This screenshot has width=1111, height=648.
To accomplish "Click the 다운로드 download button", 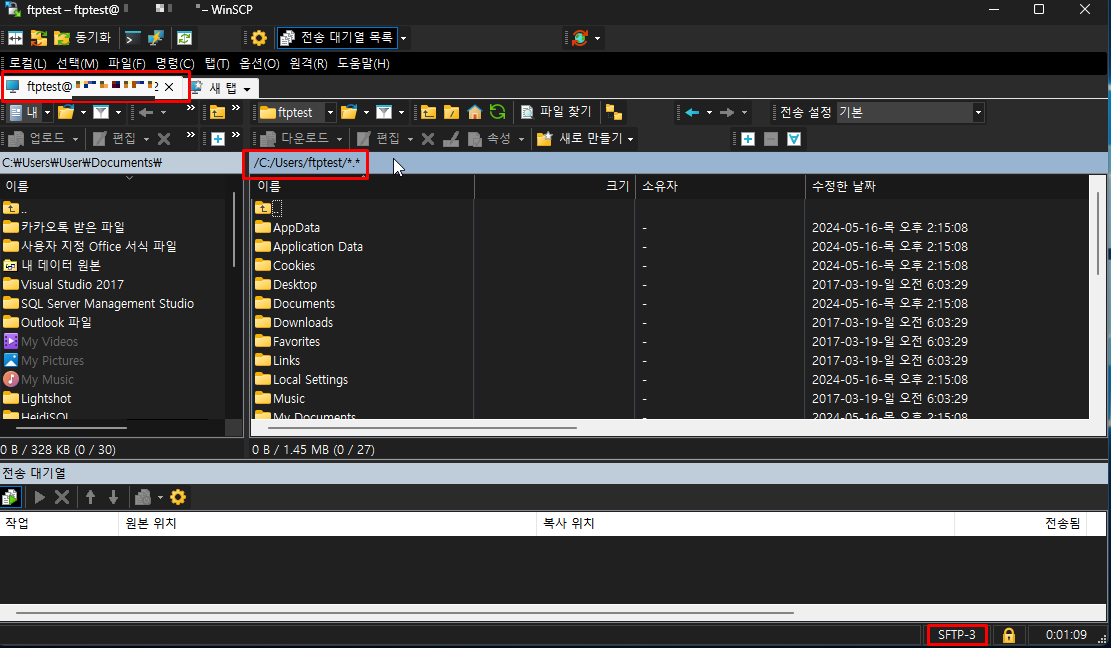I will (x=295, y=139).
